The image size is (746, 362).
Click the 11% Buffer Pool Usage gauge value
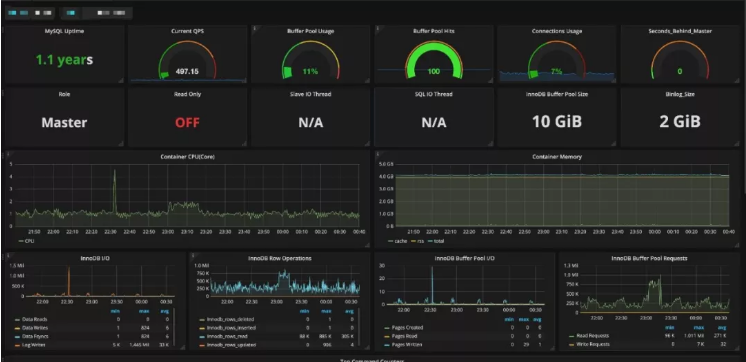(x=310, y=72)
